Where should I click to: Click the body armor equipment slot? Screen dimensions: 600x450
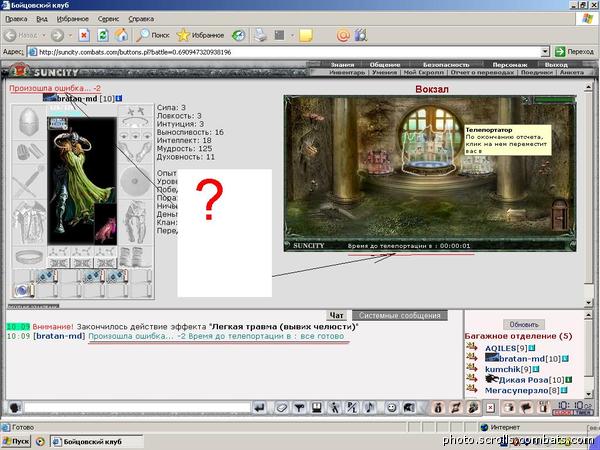(29, 223)
